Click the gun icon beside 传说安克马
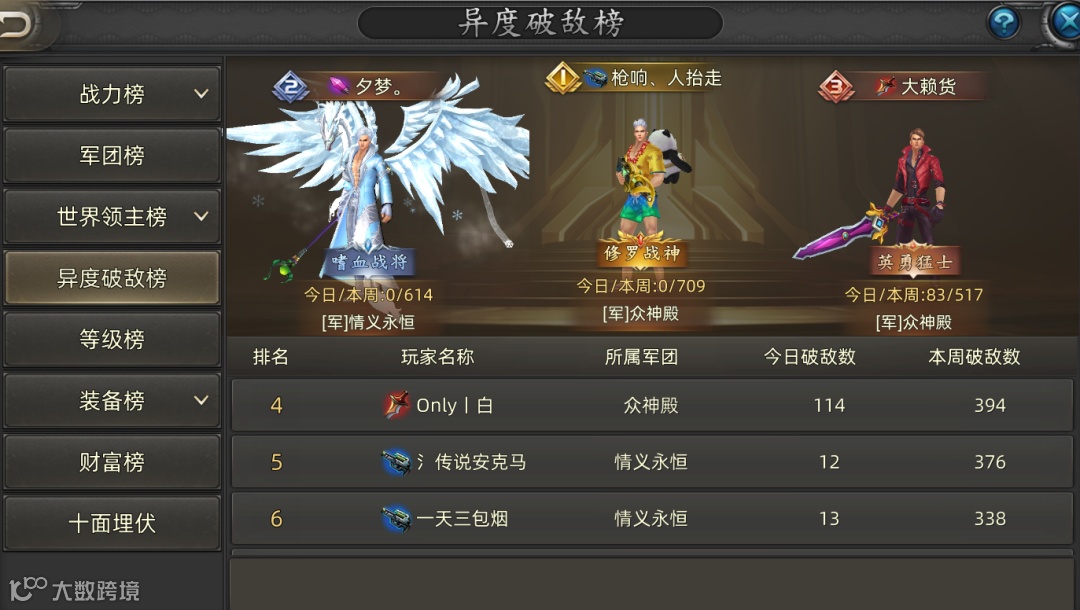The width and height of the screenshot is (1080, 610). 396,461
